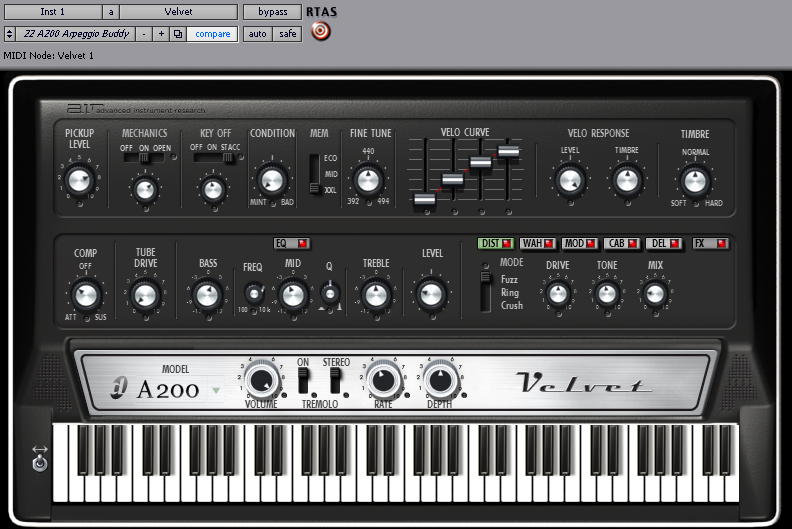Select the ECO memory mode label
Screen dimensions: 792x529
point(330,158)
